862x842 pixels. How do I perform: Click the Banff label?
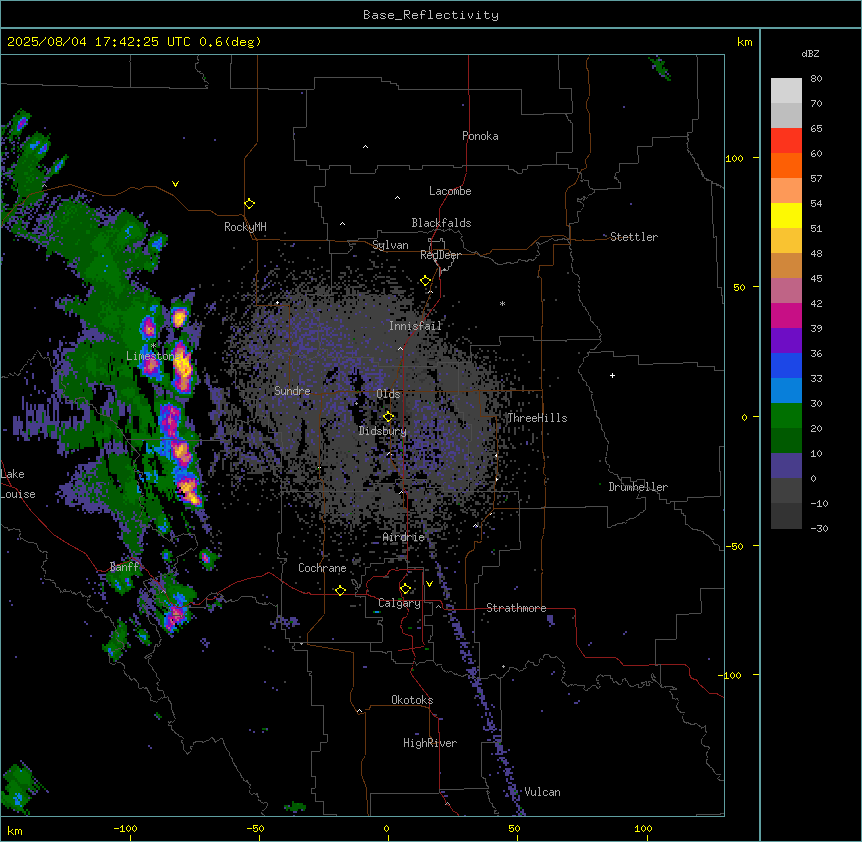coord(124,567)
